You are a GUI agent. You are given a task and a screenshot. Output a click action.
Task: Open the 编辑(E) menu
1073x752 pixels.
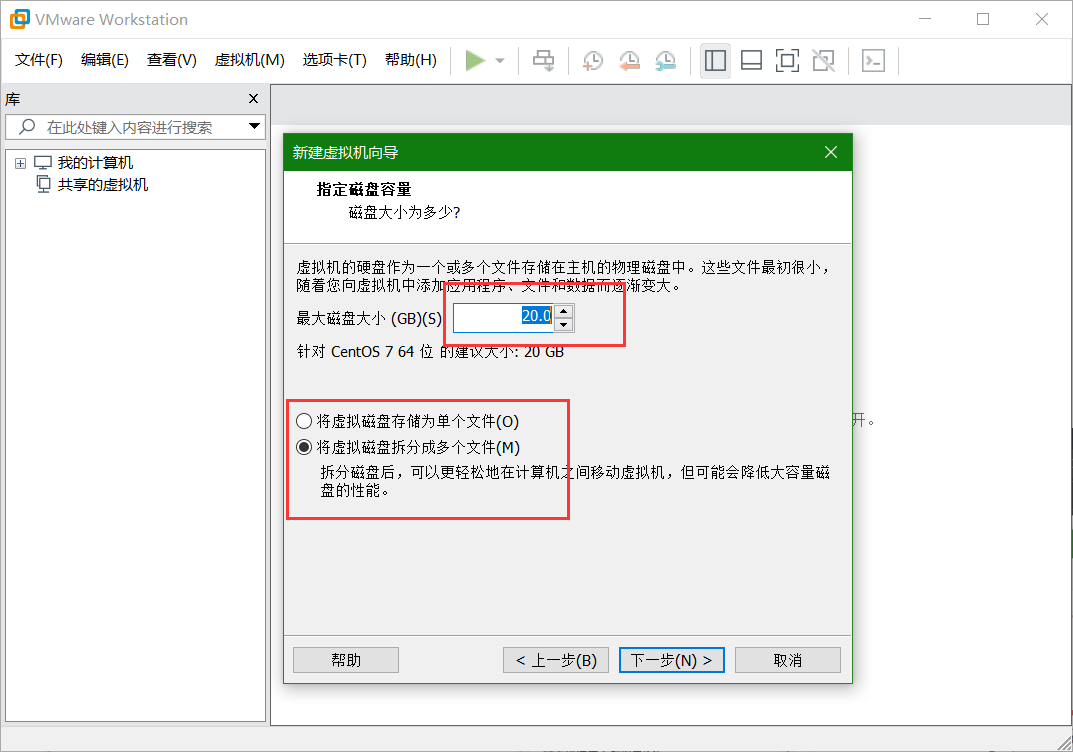tap(105, 60)
